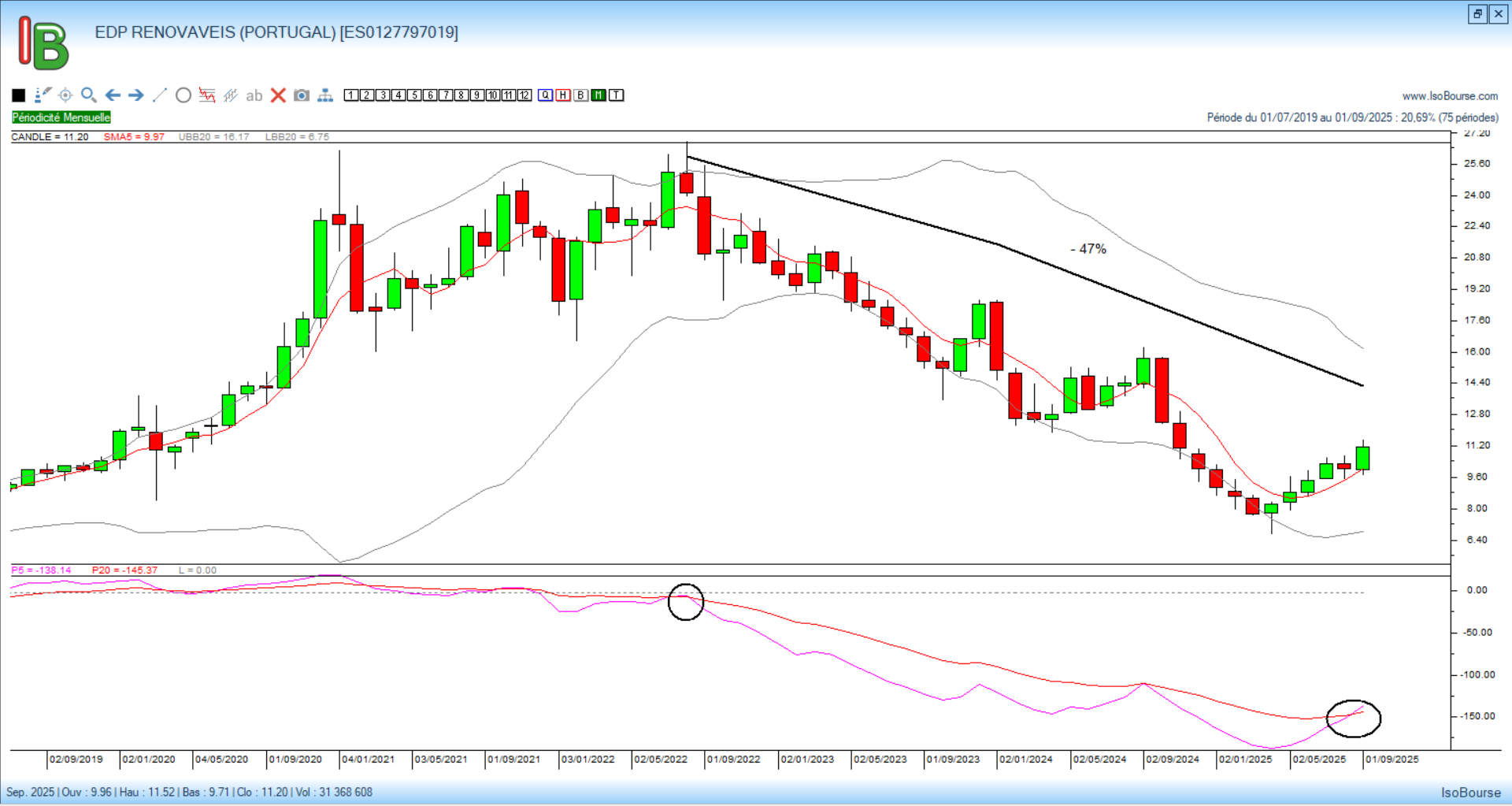1512x806 pixels.
Task: Select the line drawing tool
Action: [x=160, y=95]
